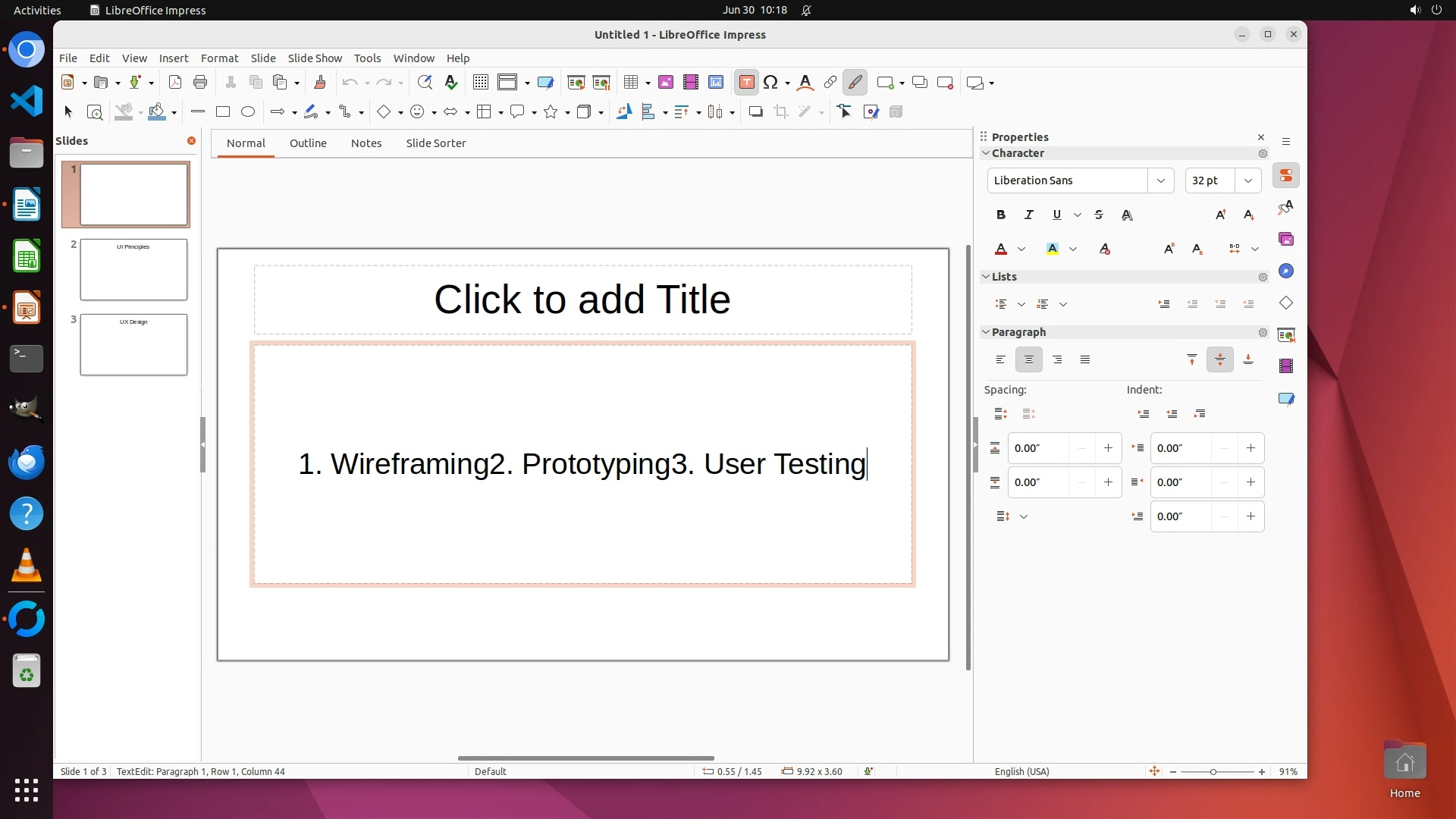
Task: Toggle Italic in Character panel
Action: coord(1028,215)
